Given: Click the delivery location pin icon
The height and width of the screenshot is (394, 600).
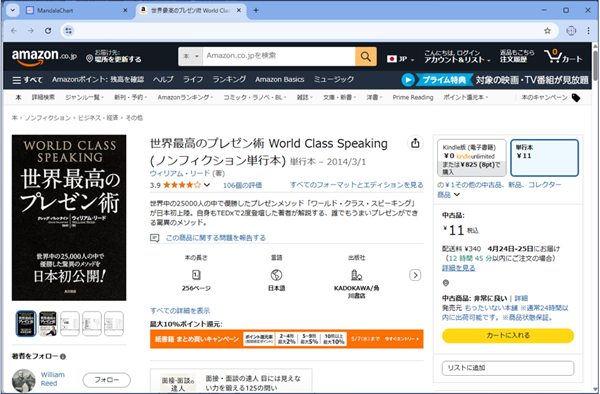Looking at the screenshot, I should coord(89,58).
